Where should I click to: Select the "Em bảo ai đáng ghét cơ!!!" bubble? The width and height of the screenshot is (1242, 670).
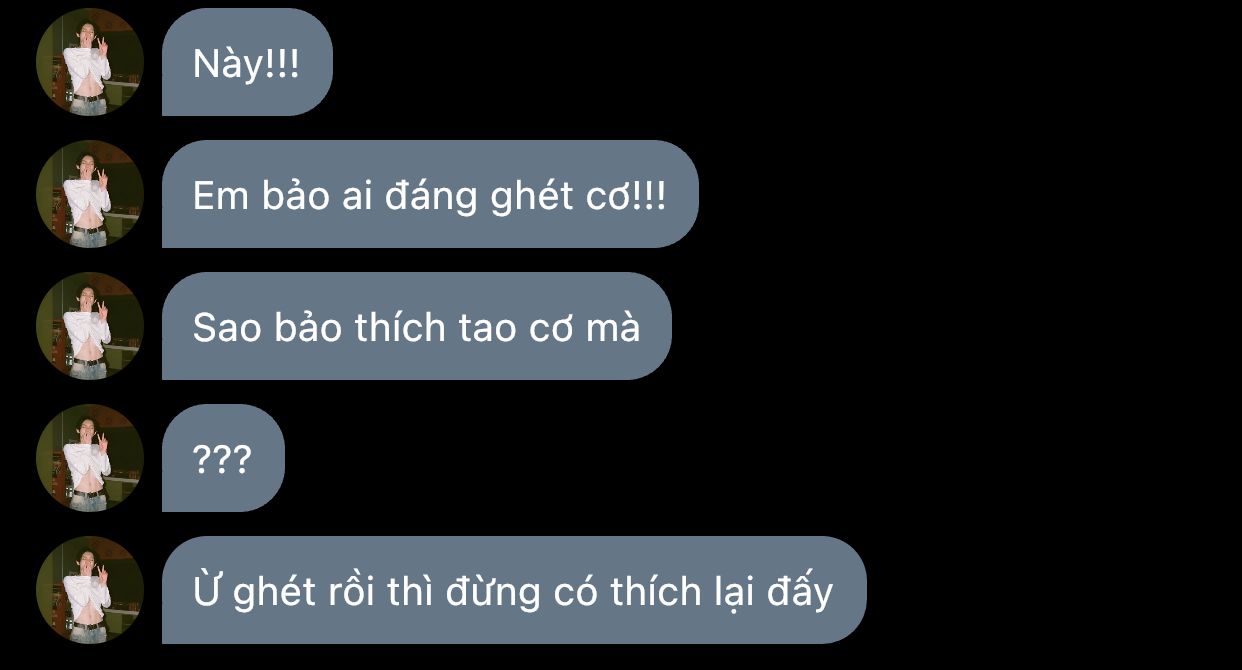point(430,194)
